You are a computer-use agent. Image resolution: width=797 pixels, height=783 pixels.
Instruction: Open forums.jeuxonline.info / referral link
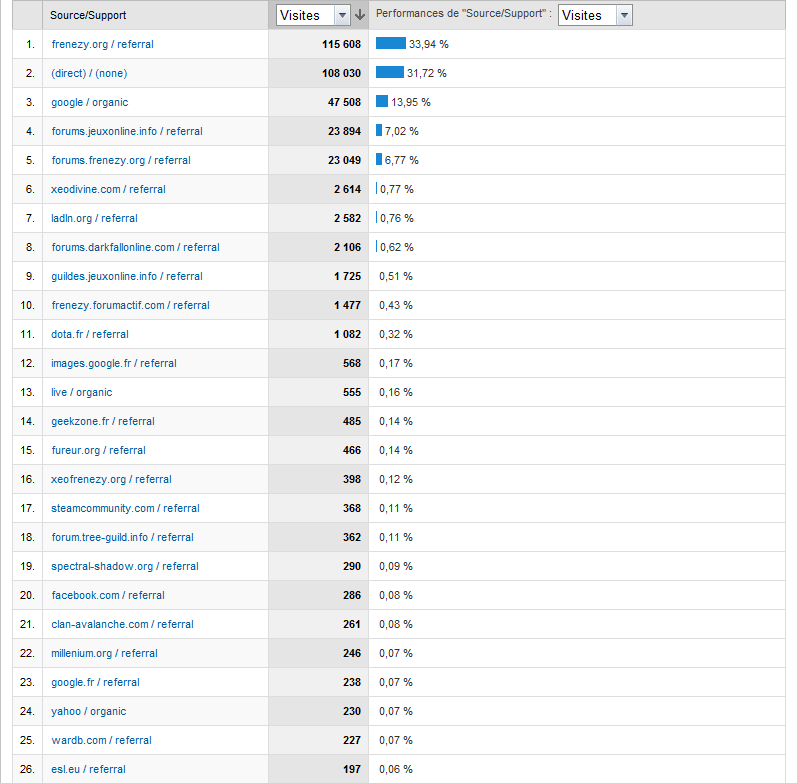pos(126,131)
